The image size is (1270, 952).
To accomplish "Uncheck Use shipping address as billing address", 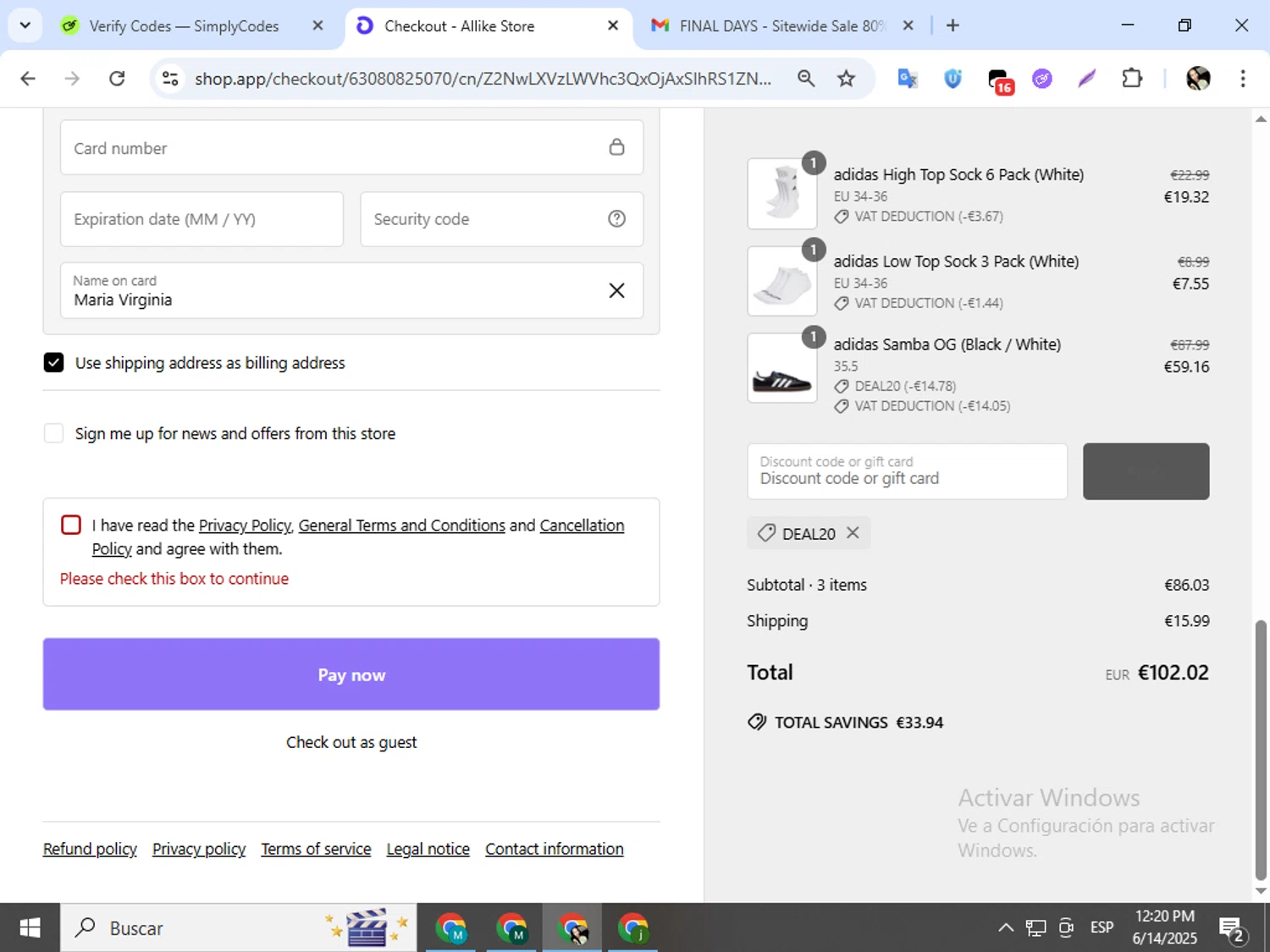I will coord(53,363).
